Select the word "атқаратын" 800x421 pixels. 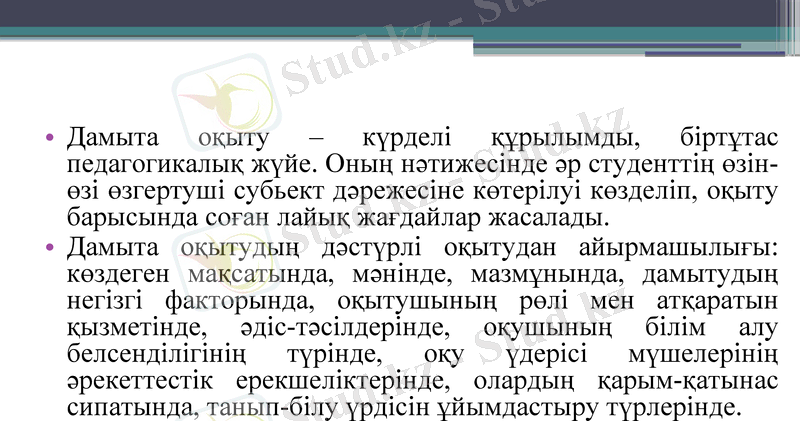tap(717, 303)
